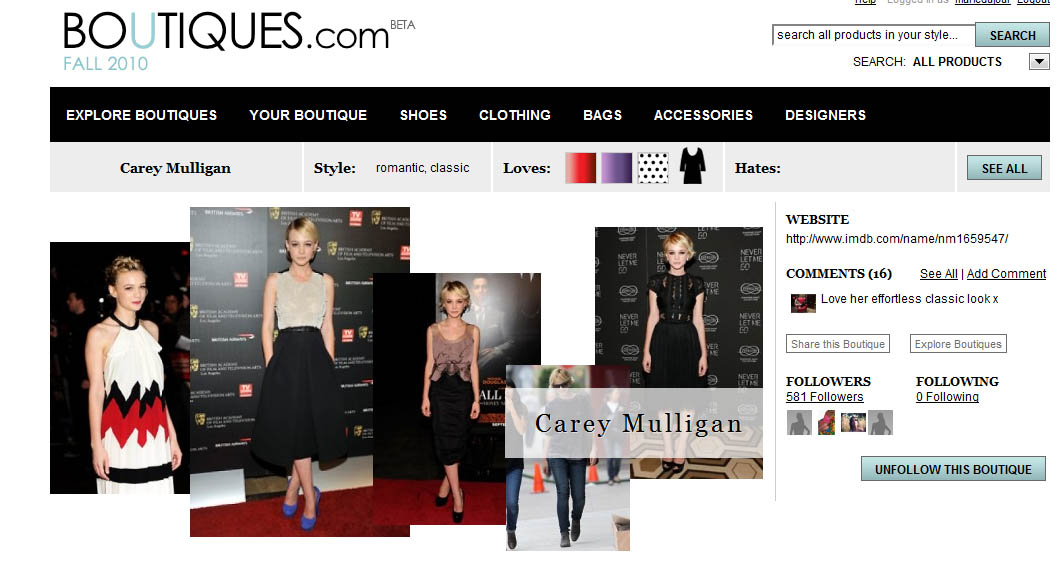Choose the red color swatch under Loves
The height and width of the screenshot is (569, 1057).
[x=580, y=168]
